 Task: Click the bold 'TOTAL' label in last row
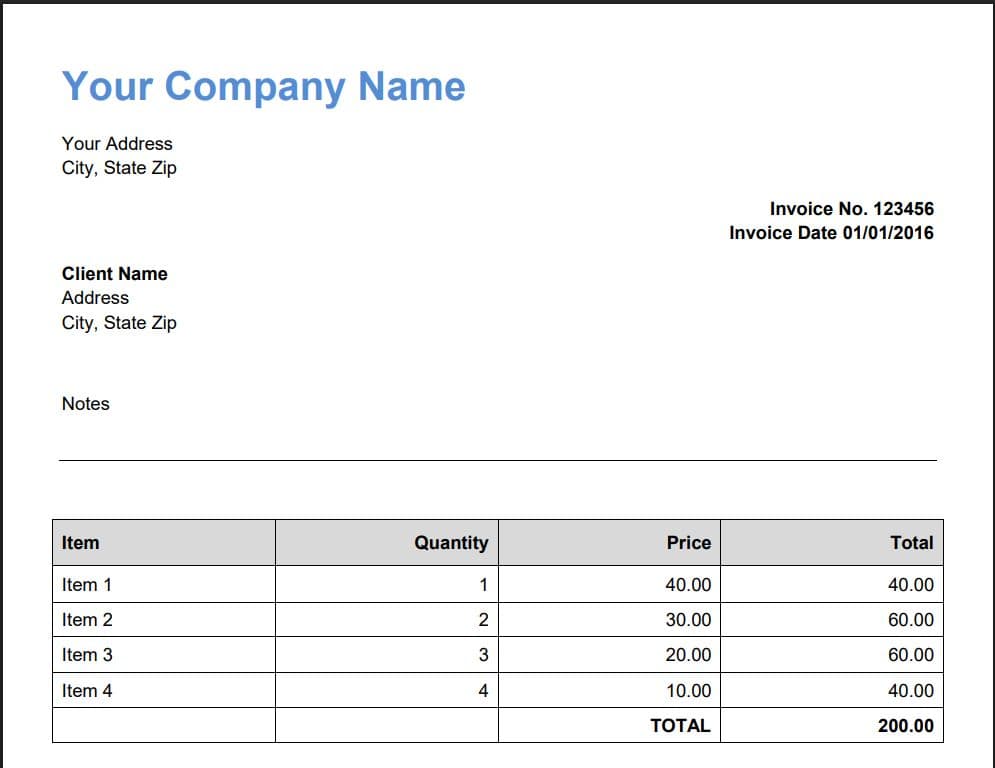680,726
